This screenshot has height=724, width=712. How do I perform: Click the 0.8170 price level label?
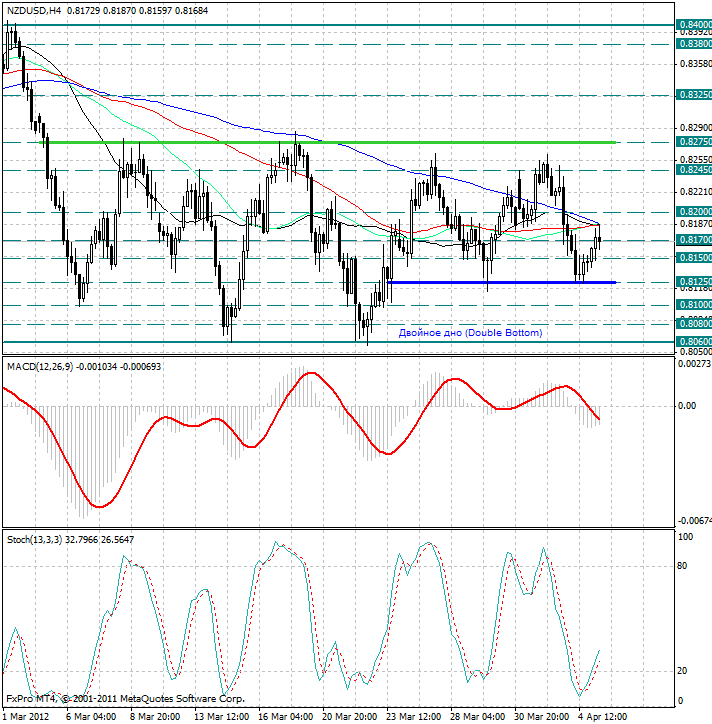click(x=693, y=240)
